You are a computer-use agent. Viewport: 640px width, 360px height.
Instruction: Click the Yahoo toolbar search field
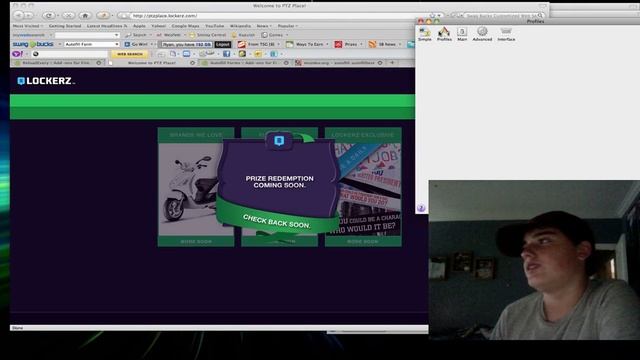coord(71,54)
